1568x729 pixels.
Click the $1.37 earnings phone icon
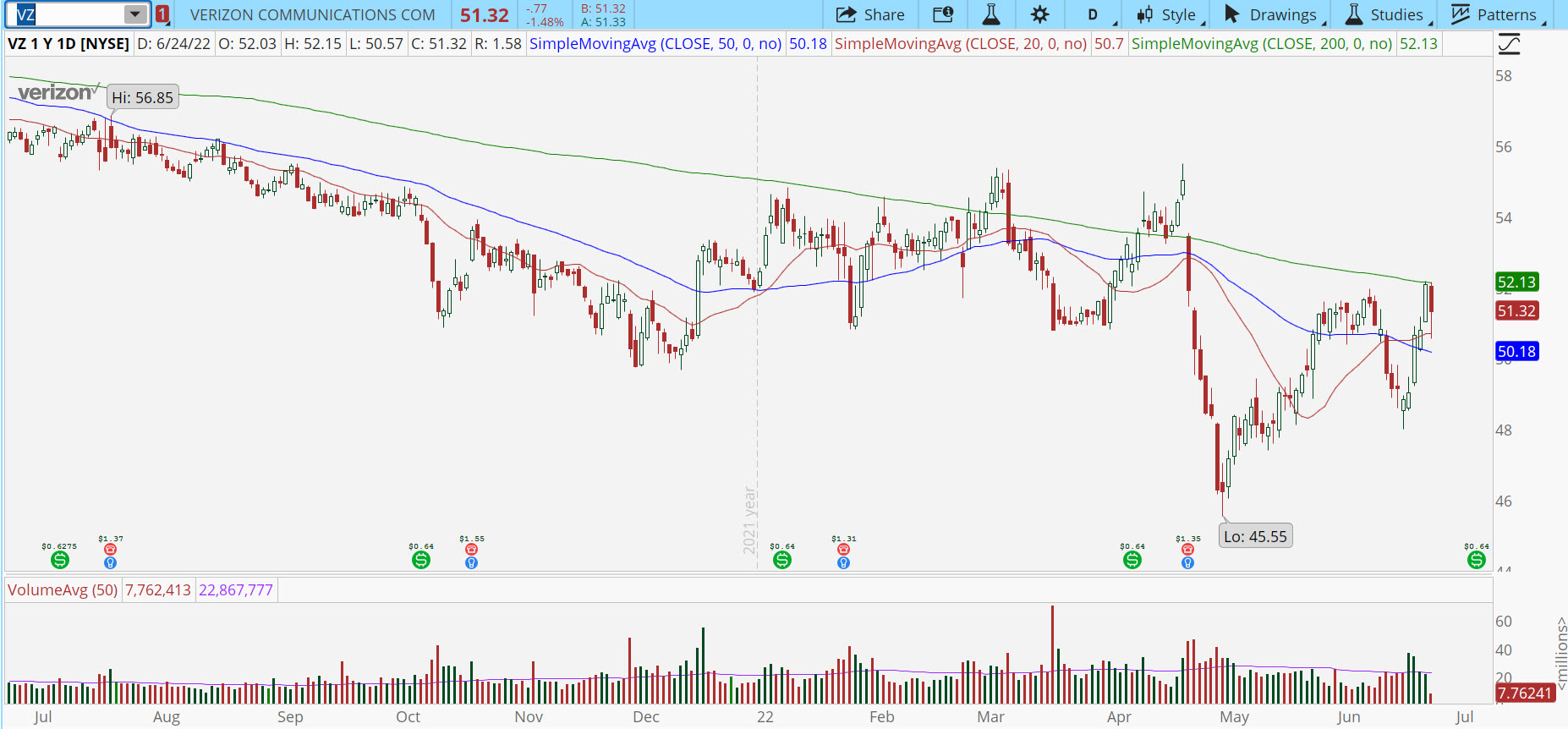(x=110, y=550)
